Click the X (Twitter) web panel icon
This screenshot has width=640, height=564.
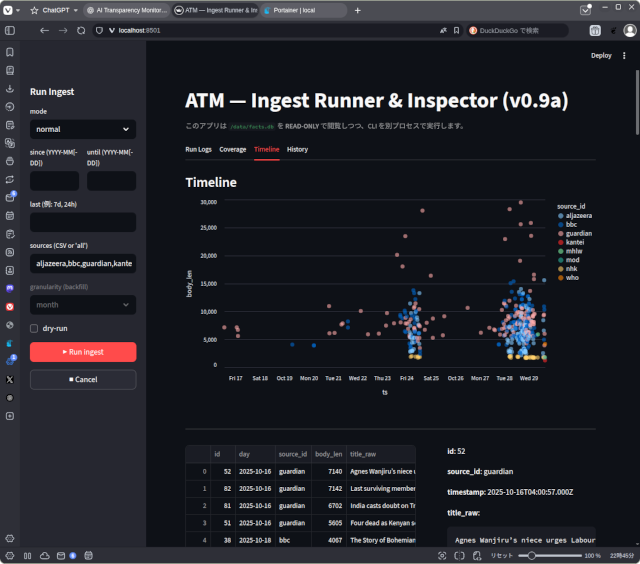pos(10,379)
